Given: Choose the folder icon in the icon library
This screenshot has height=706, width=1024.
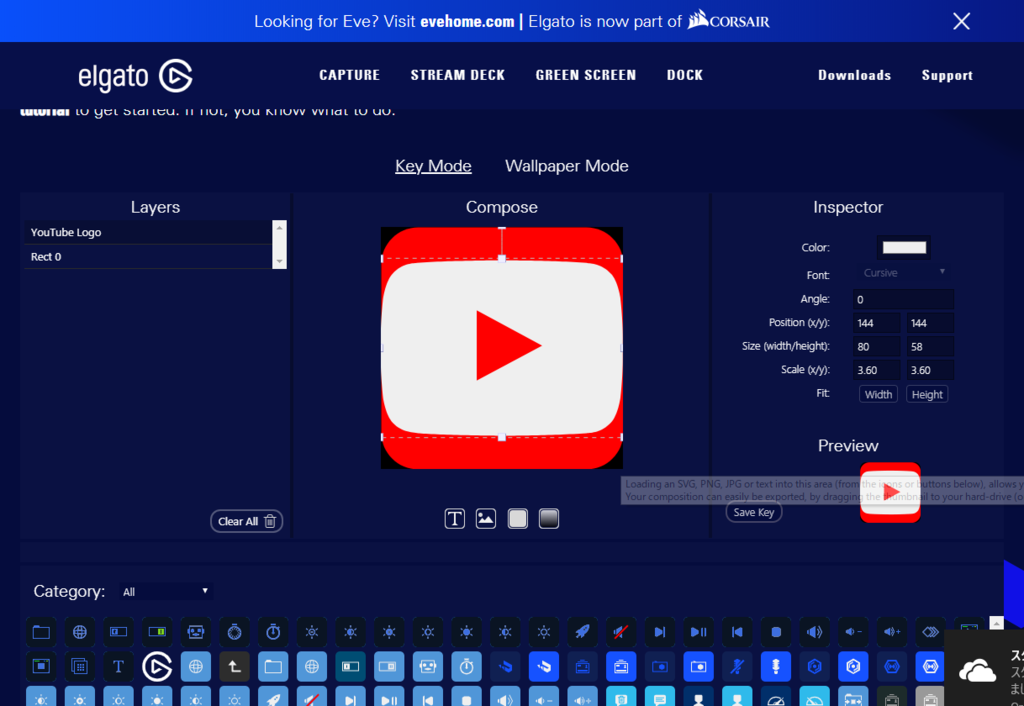Looking at the screenshot, I should click(x=40, y=632).
